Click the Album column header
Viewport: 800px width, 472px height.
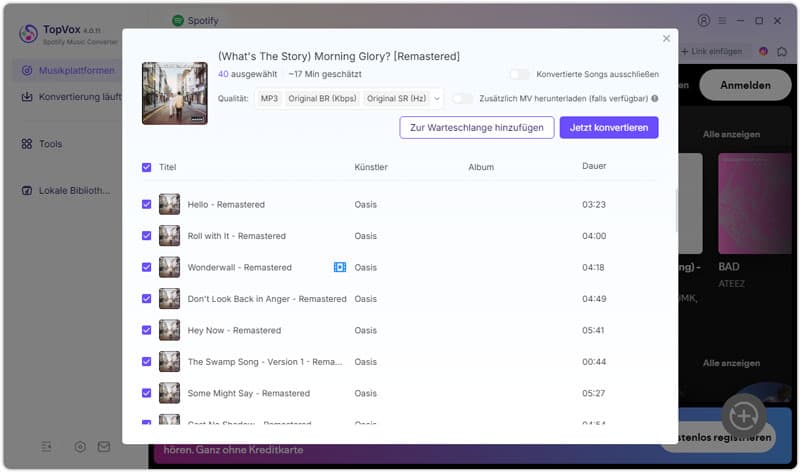click(x=481, y=167)
